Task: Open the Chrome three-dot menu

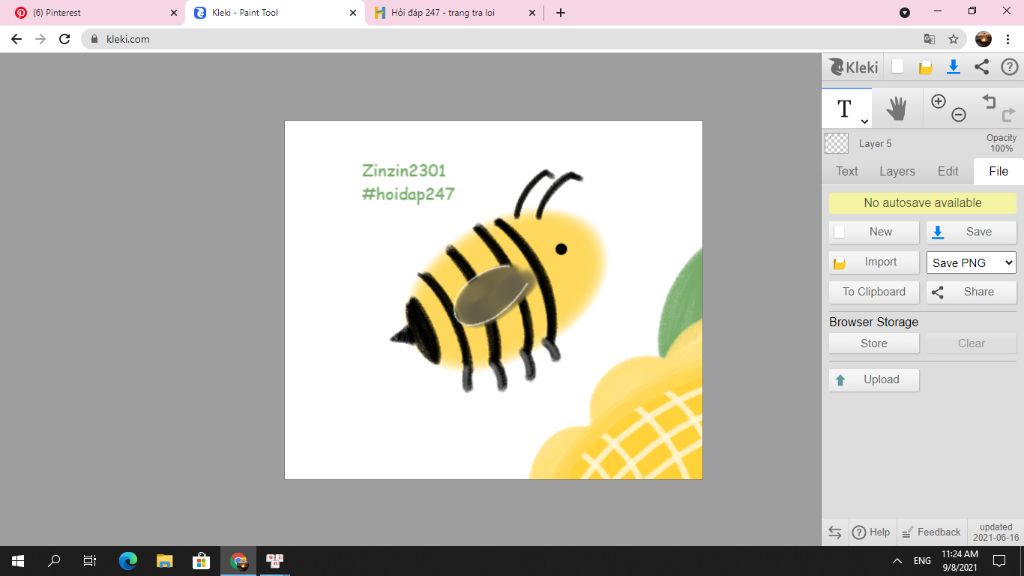Action: pos(1008,39)
